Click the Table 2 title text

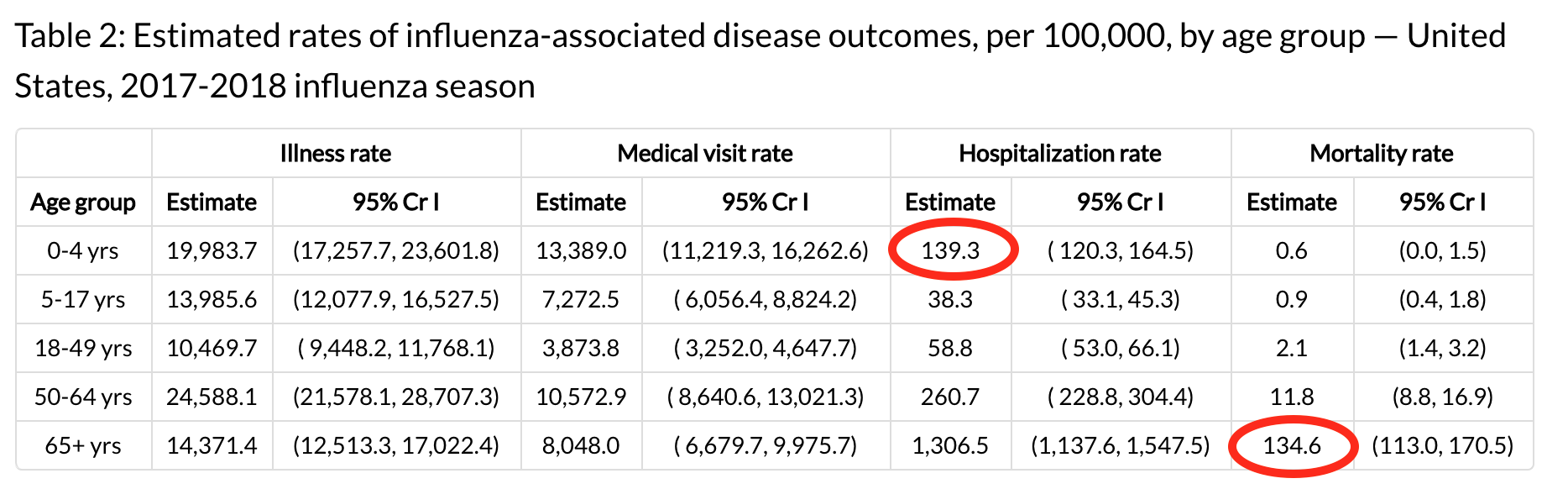pyautogui.click(x=760, y=60)
